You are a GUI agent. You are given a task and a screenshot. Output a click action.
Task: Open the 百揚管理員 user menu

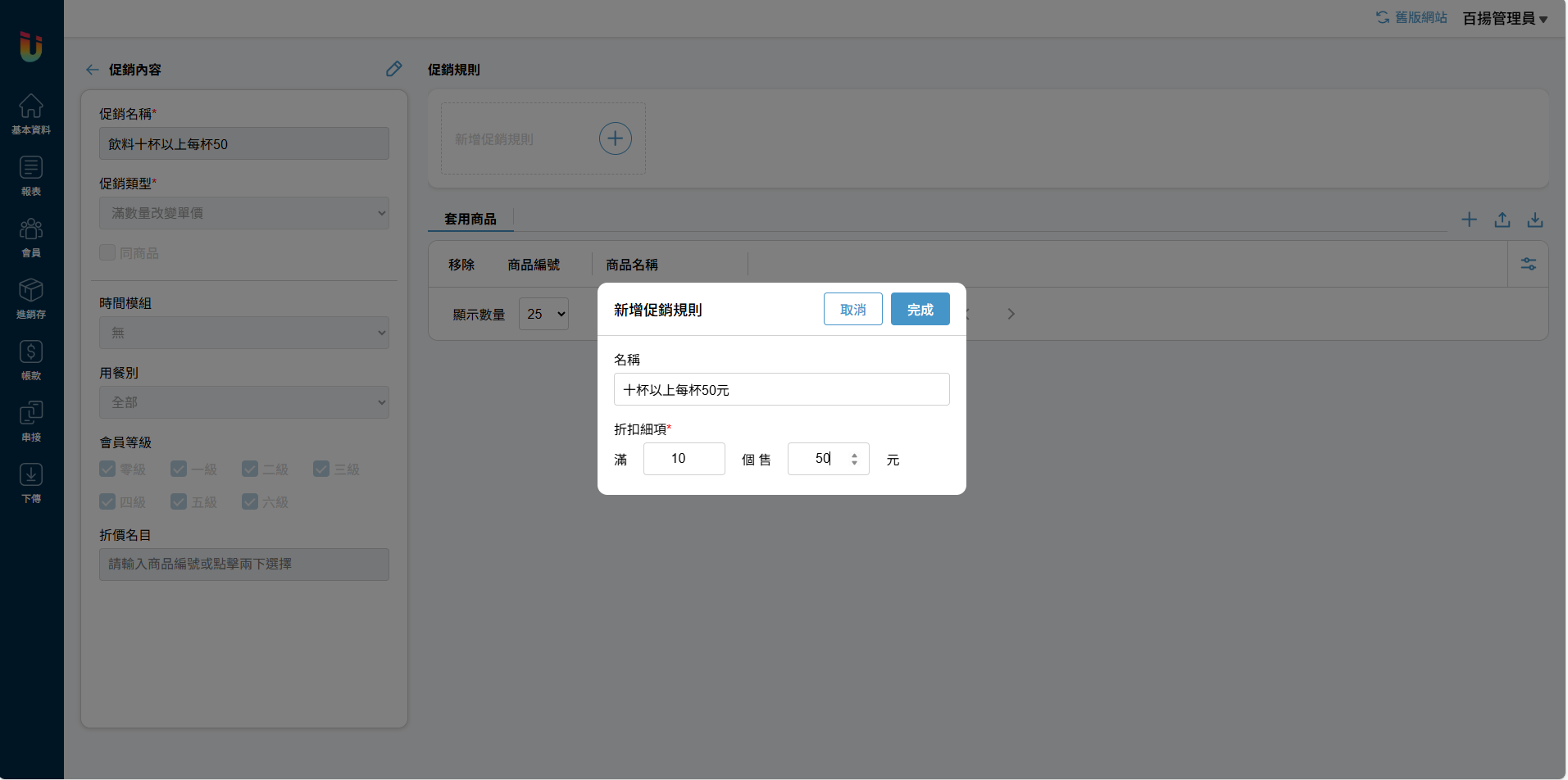point(1504,18)
